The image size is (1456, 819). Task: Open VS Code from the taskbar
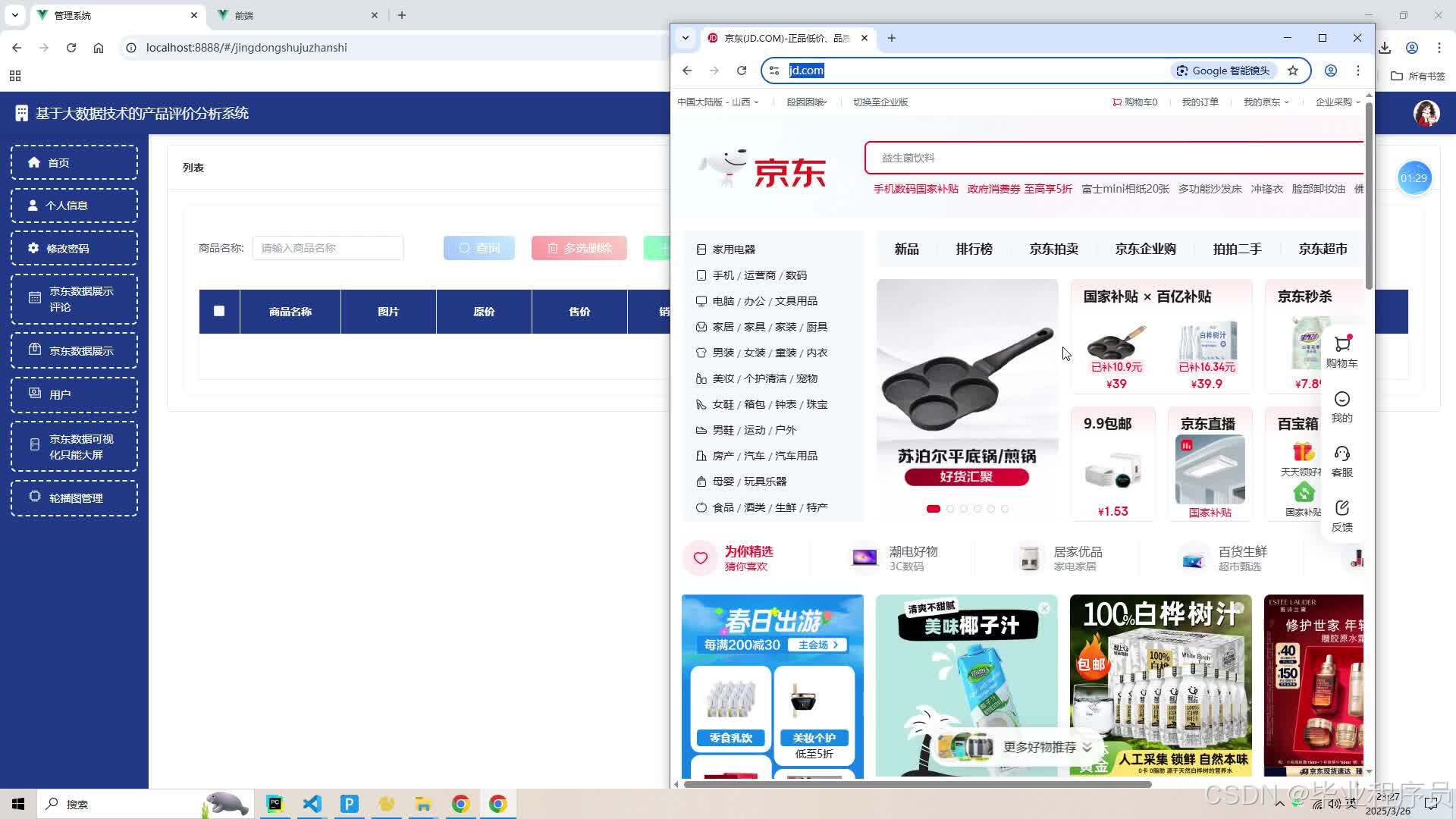(x=312, y=804)
